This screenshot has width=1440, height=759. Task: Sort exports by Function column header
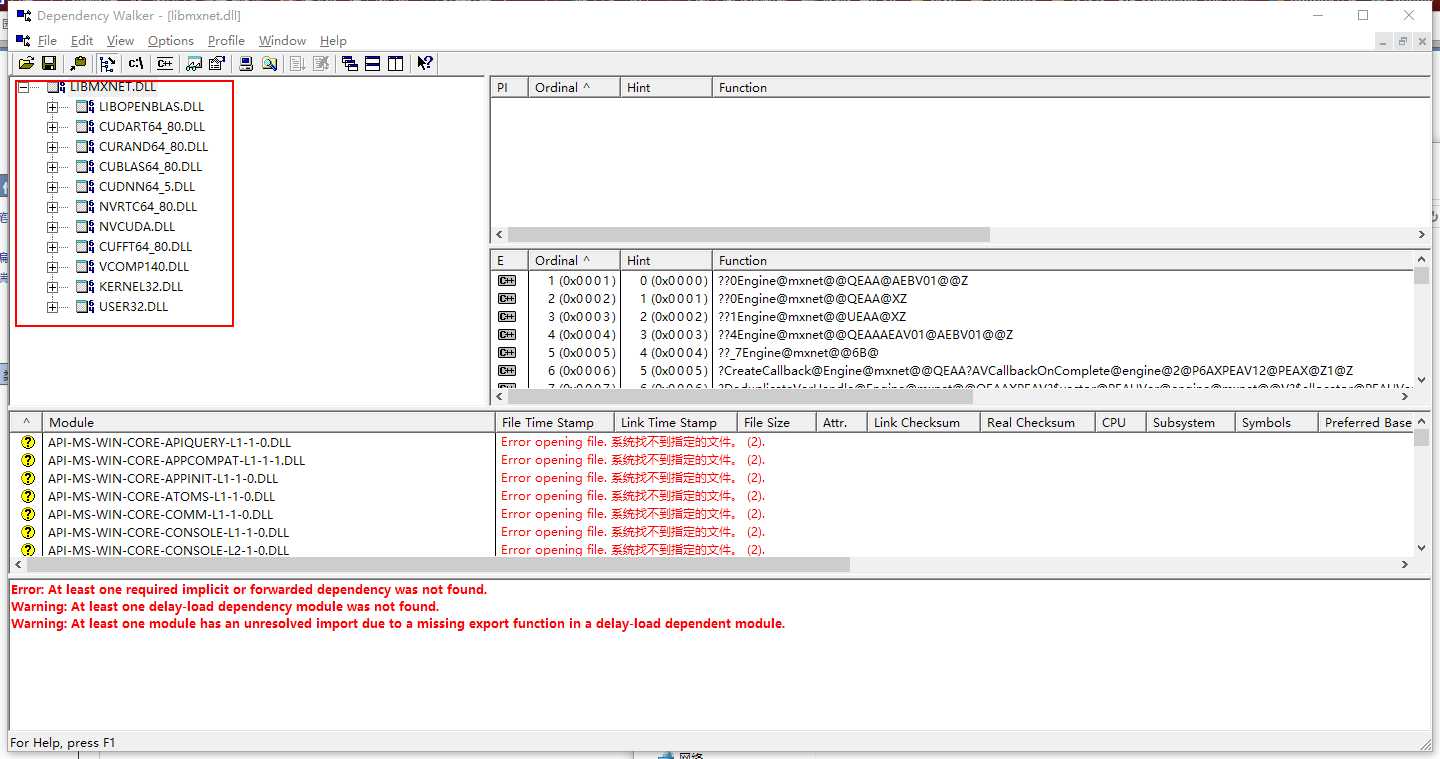tap(1064, 261)
